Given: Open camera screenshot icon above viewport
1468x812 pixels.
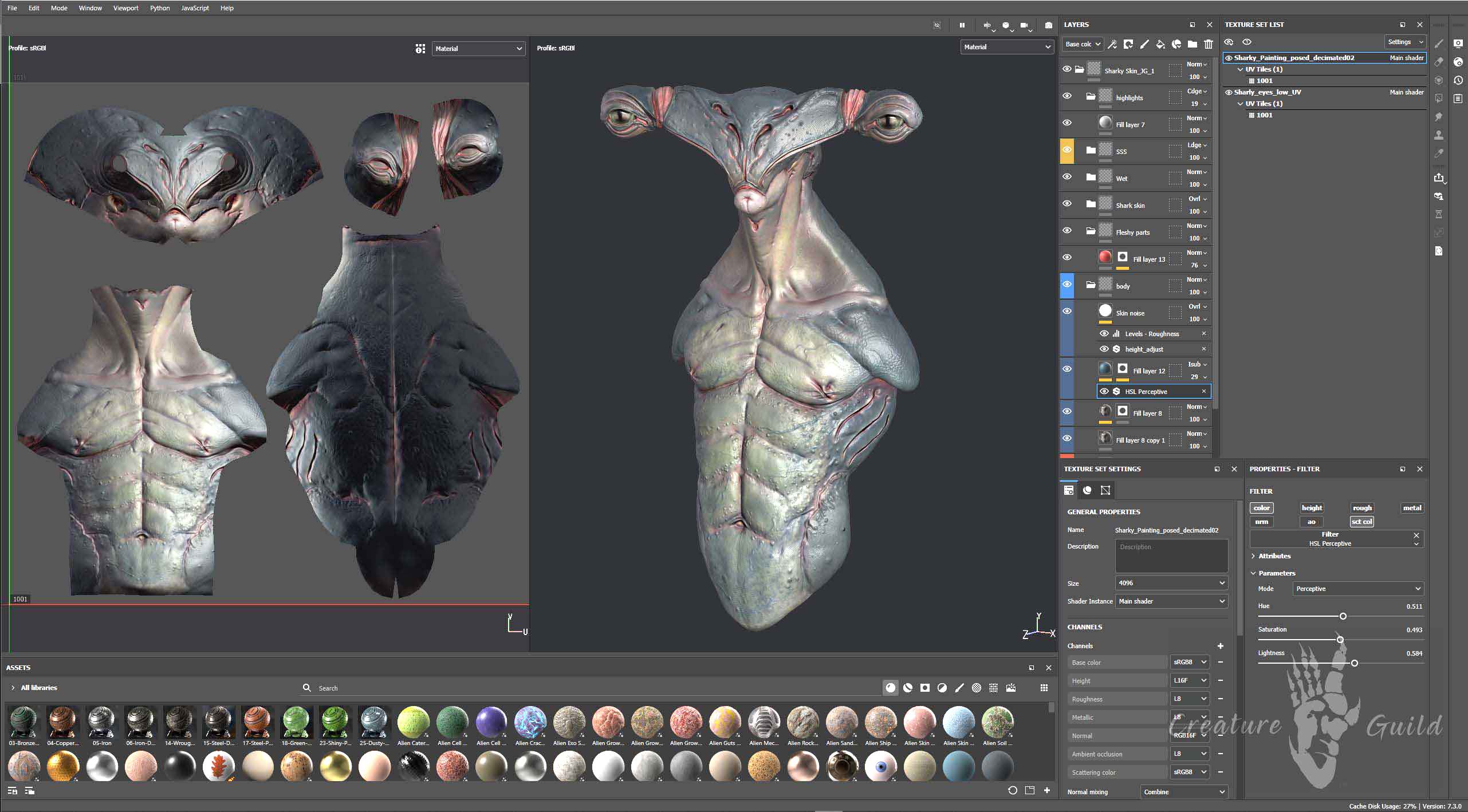Looking at the screenshot, I should coord(1048,25).
